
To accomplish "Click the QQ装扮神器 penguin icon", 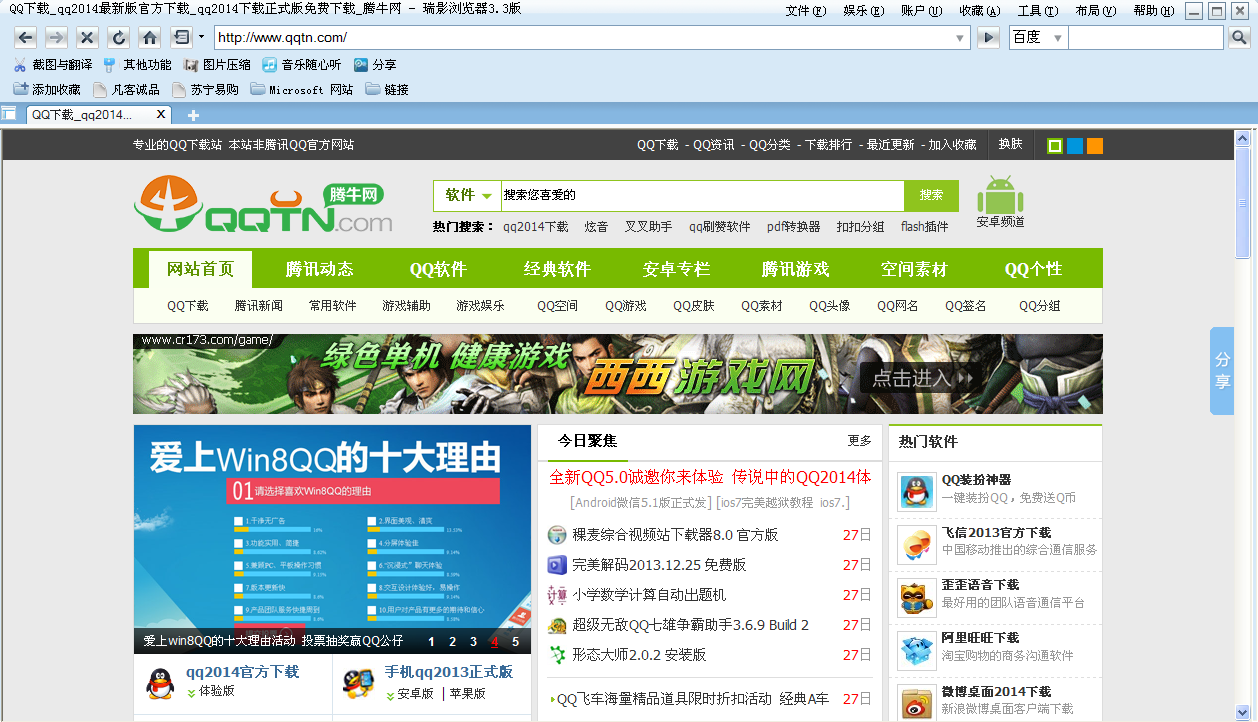I will click(917, 491).
